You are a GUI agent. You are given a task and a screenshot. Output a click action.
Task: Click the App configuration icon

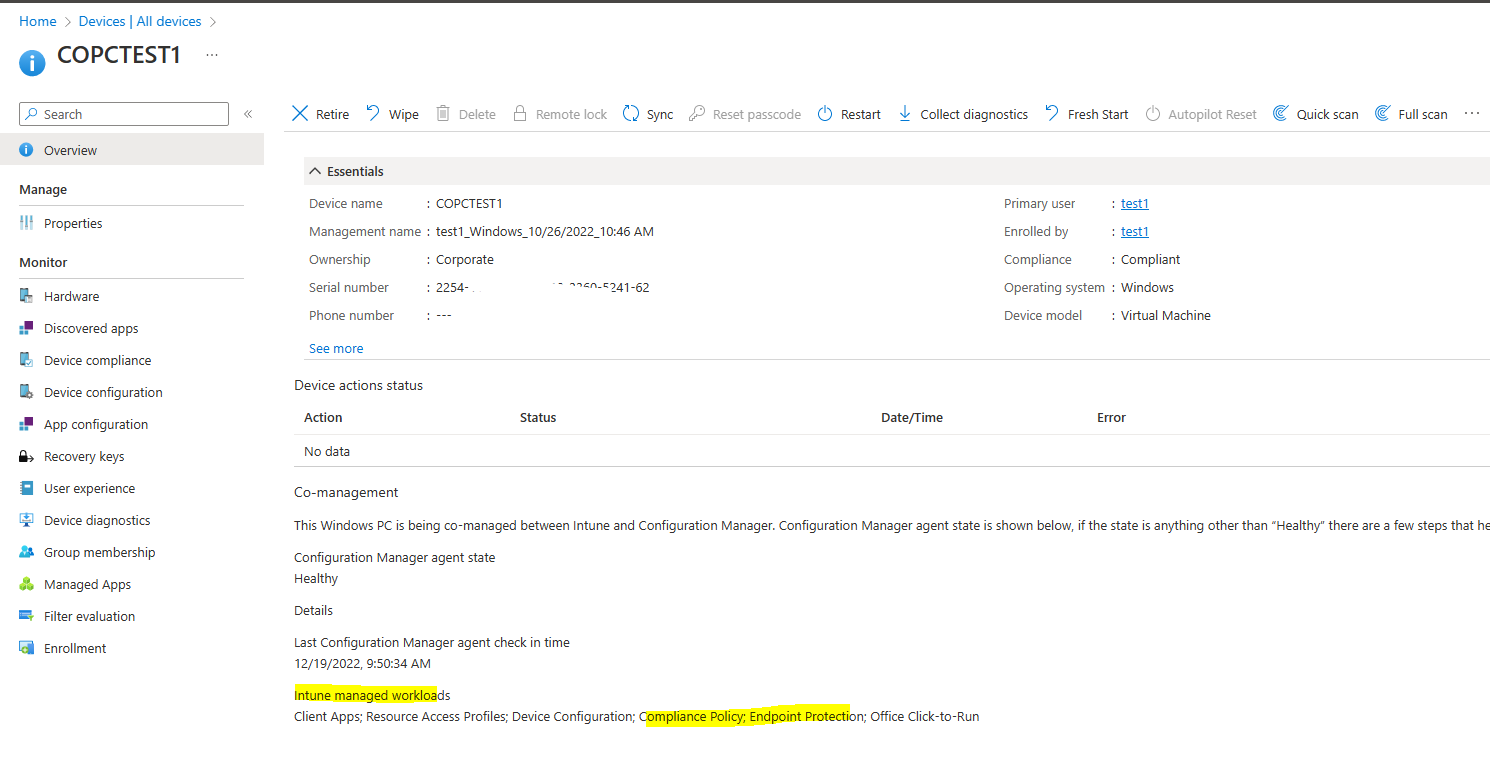(26, 424)
